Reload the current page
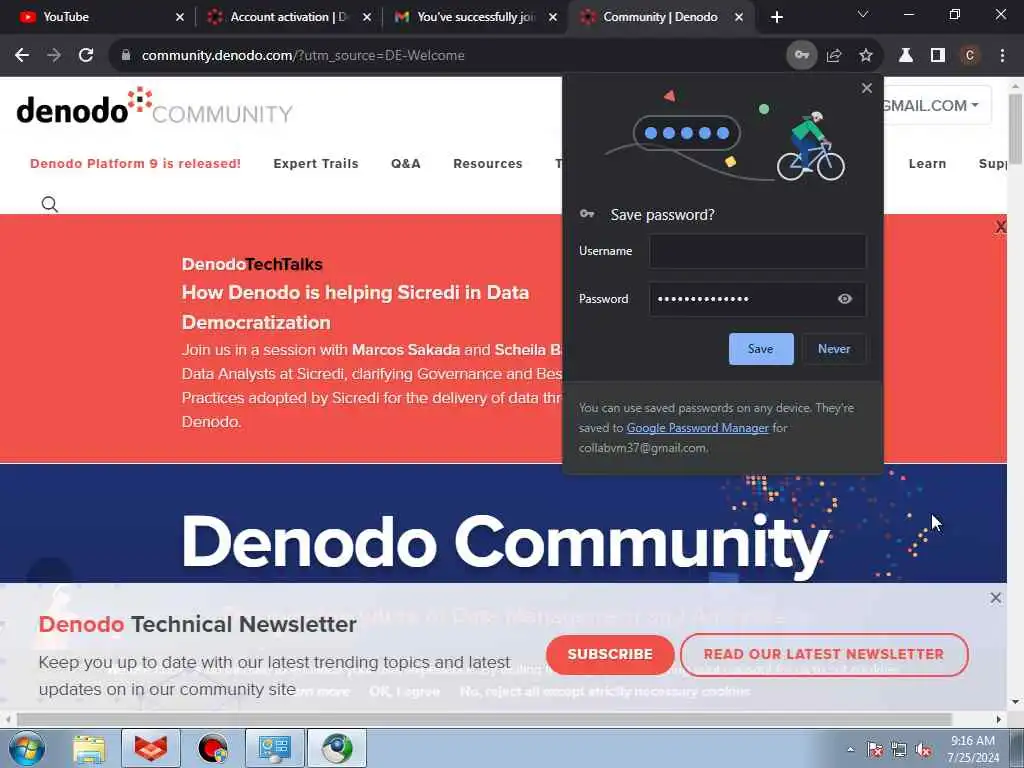The width and height of the screenshot is (1024, 768). pyautogui.click(x=86, y=56)
